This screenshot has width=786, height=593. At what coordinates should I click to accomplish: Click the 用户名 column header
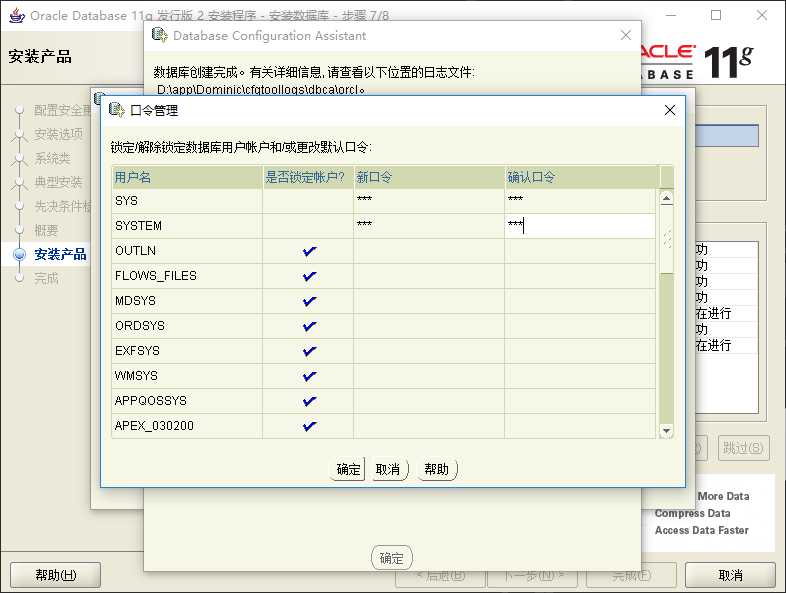click(x=187, y=177)
